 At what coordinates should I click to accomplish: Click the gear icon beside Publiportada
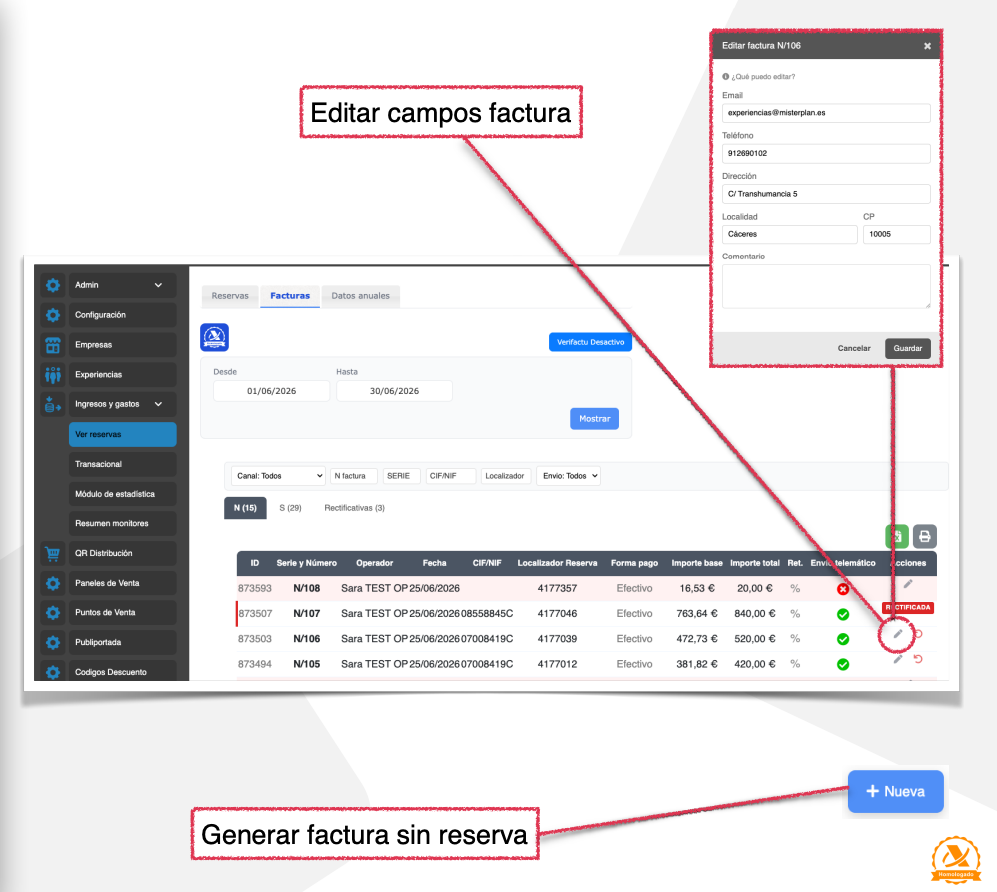pos(53,642)
